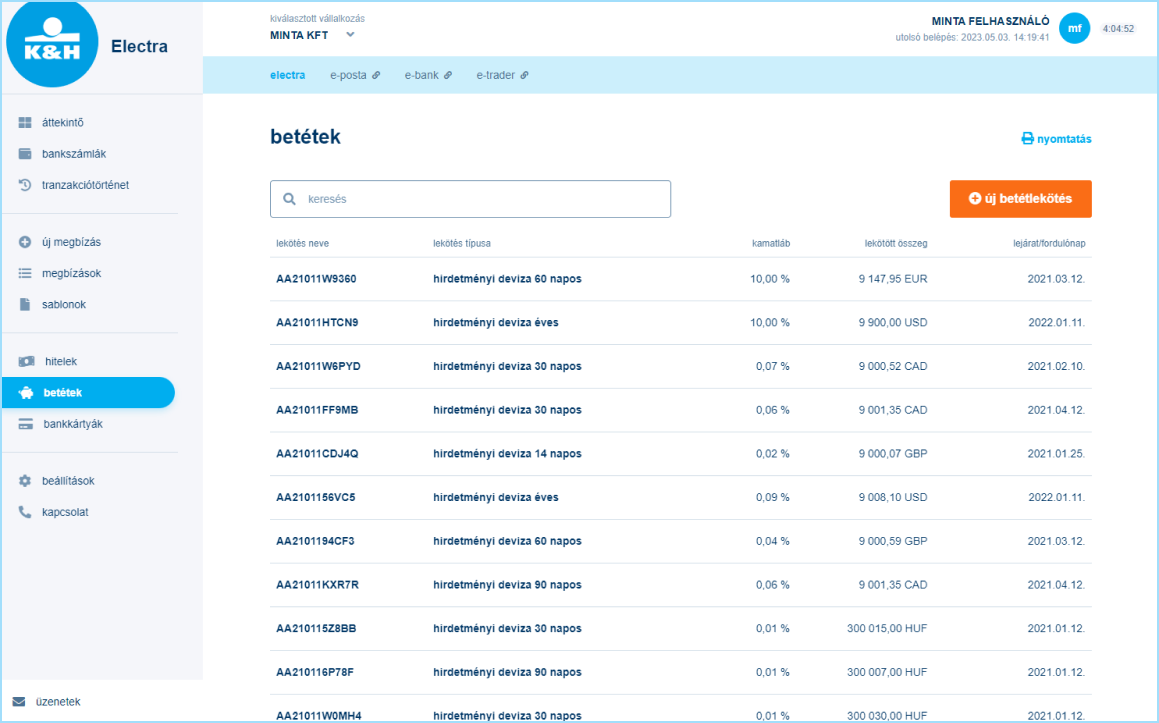
Task: Open tranzakciótörténet history icon
Action: 25,185
